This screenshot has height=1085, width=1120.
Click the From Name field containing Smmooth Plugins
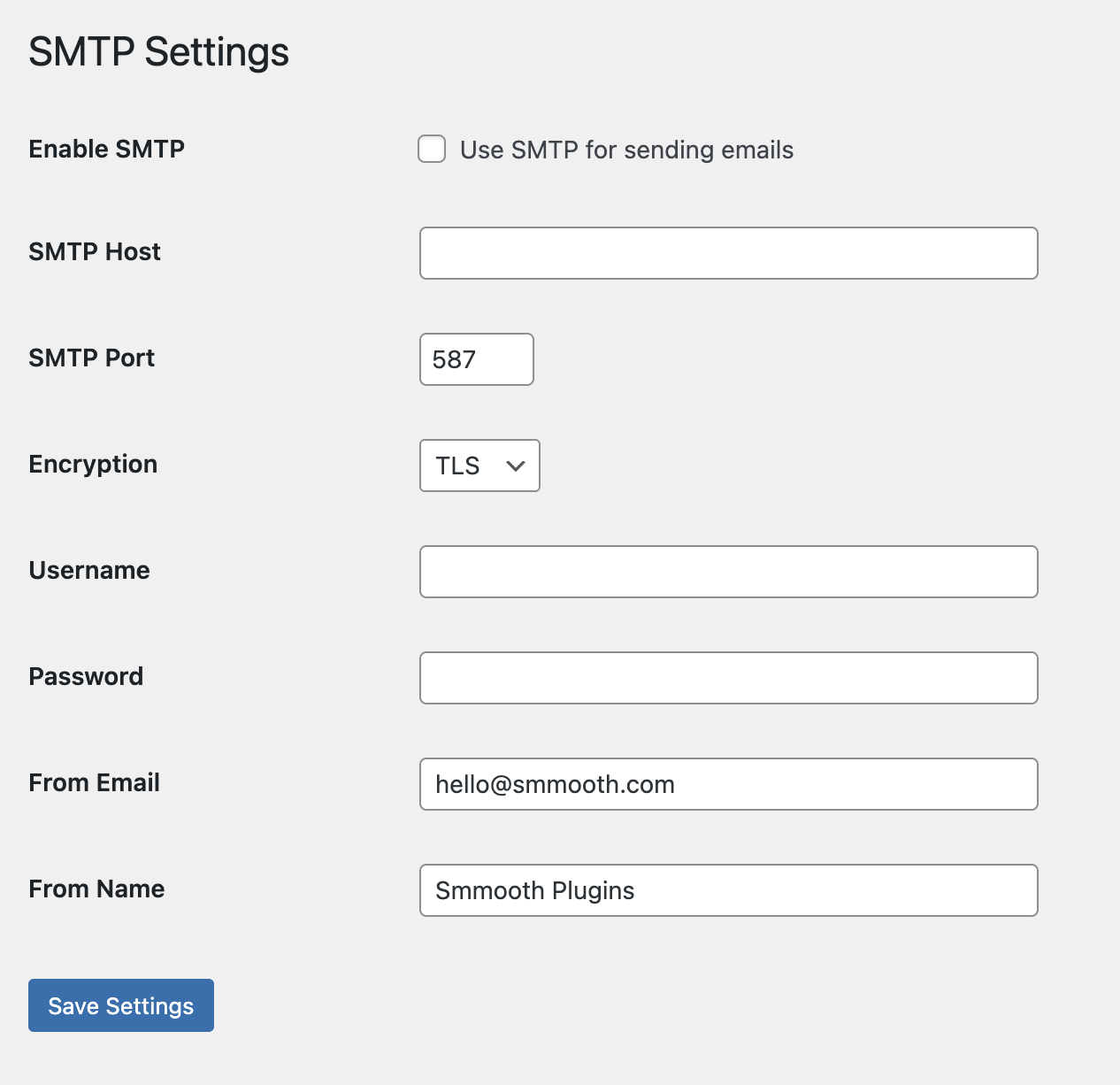pos(728,890)
